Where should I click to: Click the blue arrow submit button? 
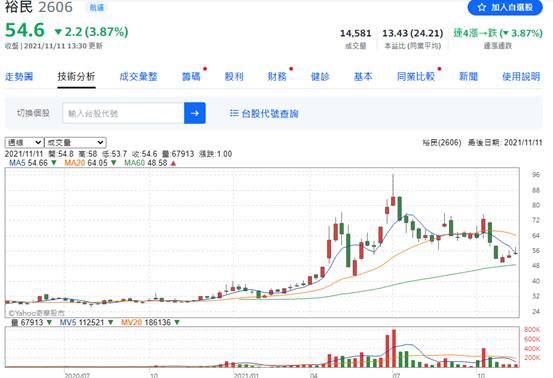tap(195, 113)
